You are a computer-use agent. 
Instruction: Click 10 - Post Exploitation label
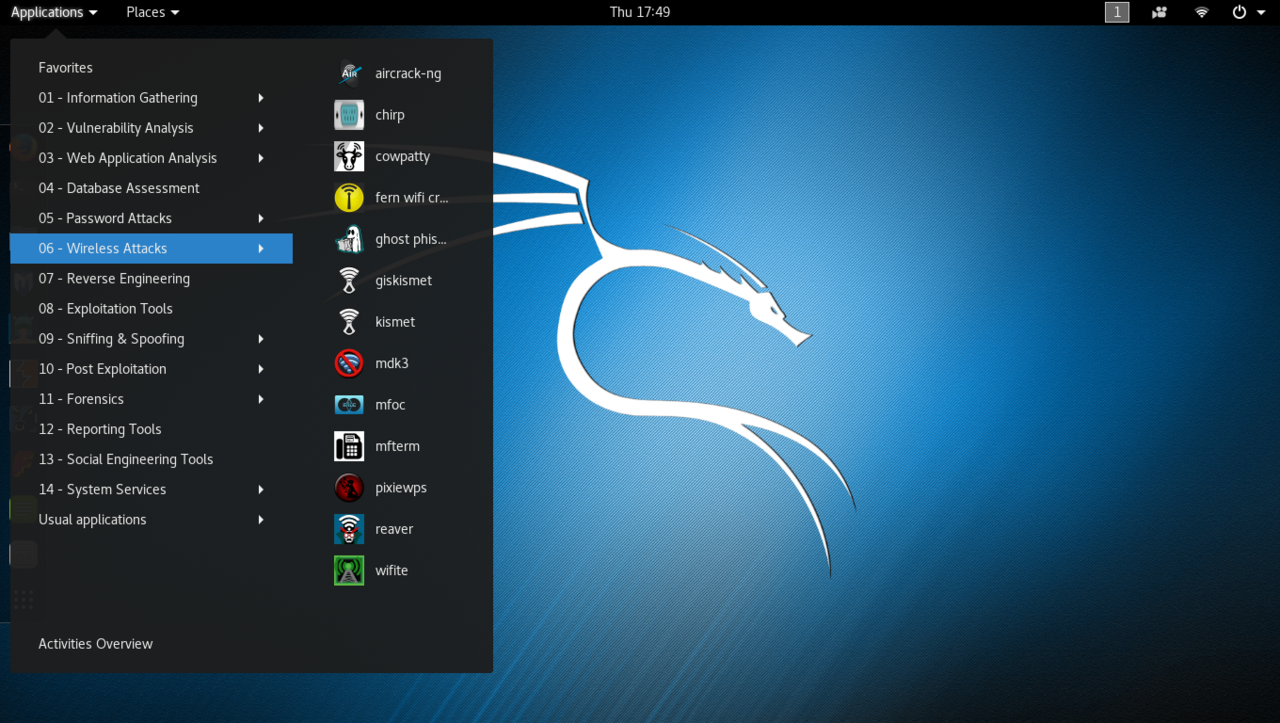click(x=102, y=369)
